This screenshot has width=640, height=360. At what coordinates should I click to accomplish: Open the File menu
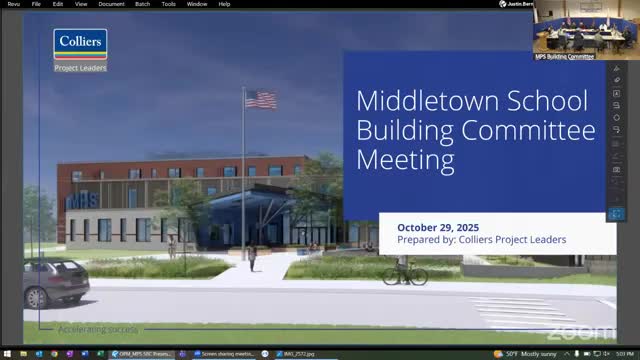click(36, 4)
